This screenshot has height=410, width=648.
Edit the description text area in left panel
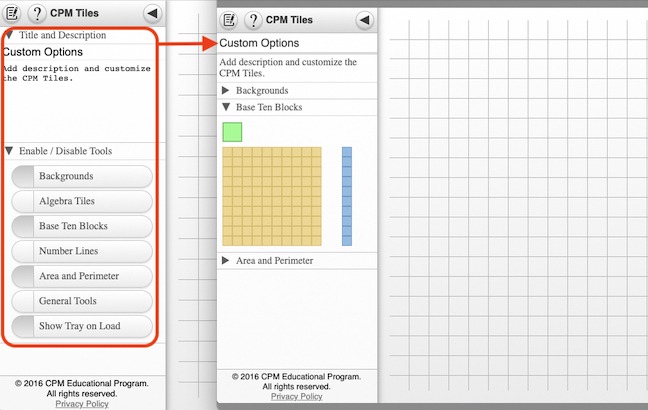tap(83, 101)
